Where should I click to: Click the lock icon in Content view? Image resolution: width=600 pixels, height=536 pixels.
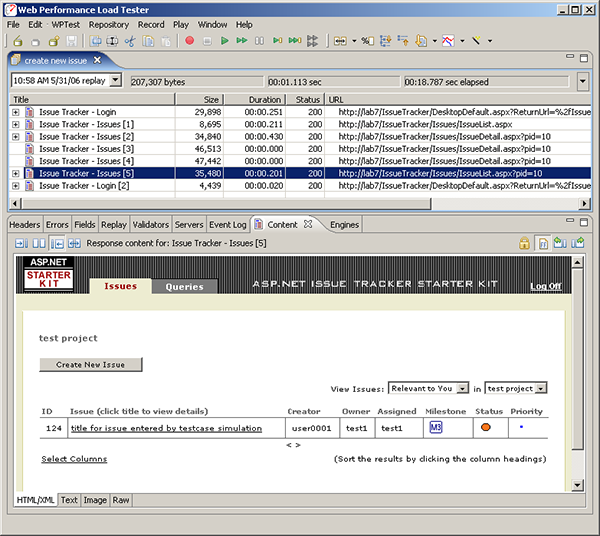coord(524,243)
